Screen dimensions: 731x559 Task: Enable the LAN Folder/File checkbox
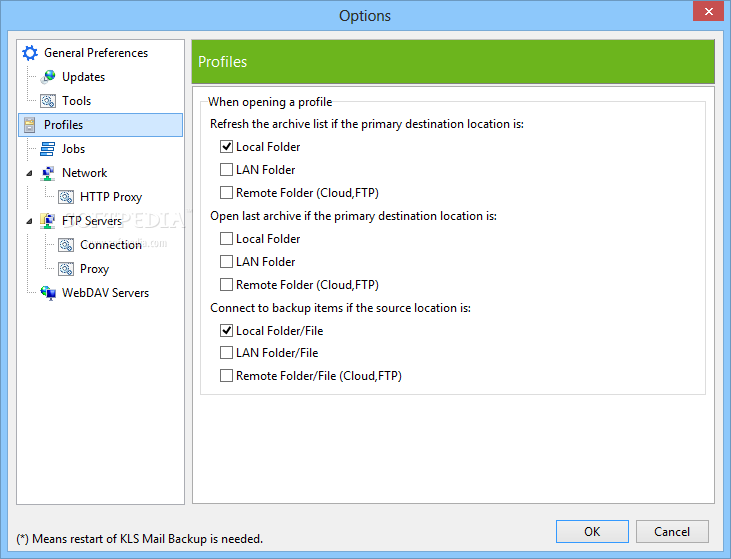coord(226,352)
